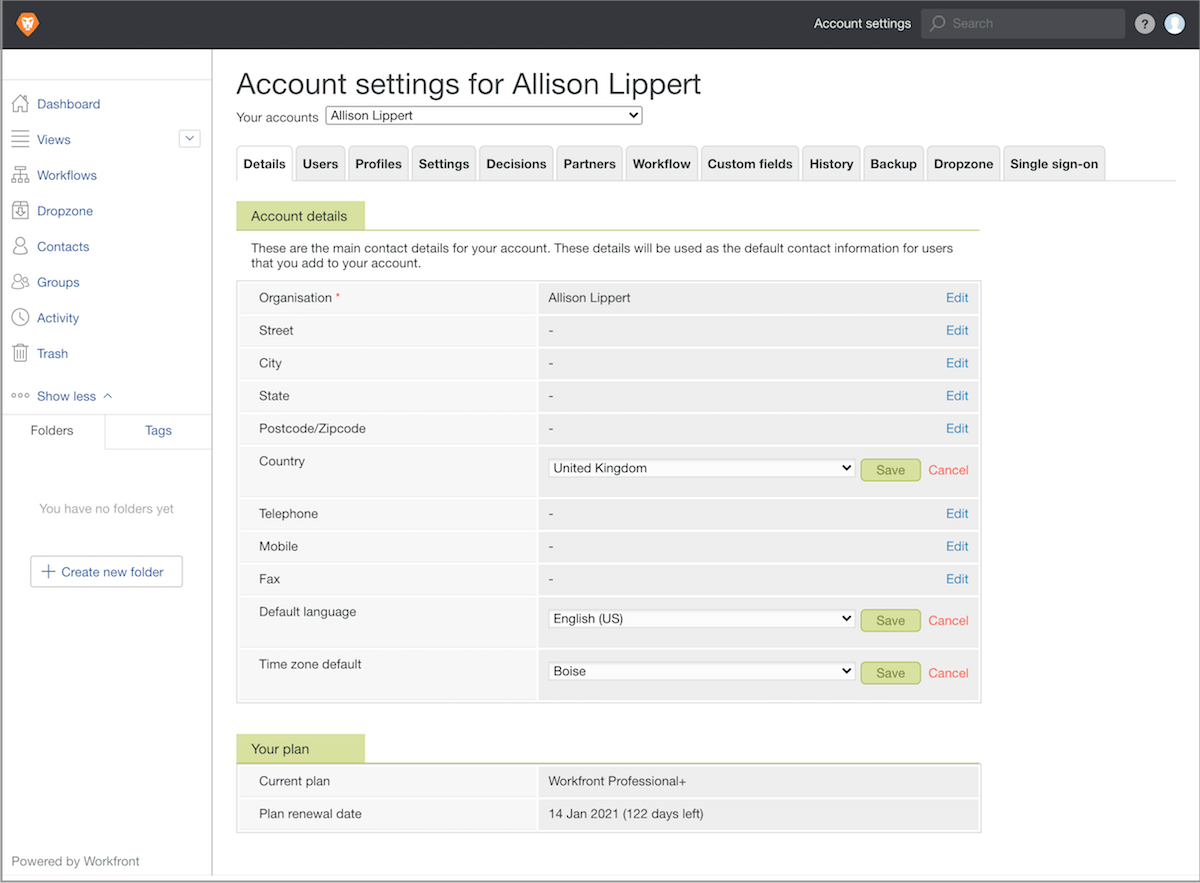This screenshot has height=883, width=1200.
Task: Open the Custom fields tab
Action: click(x=750, y=164)
